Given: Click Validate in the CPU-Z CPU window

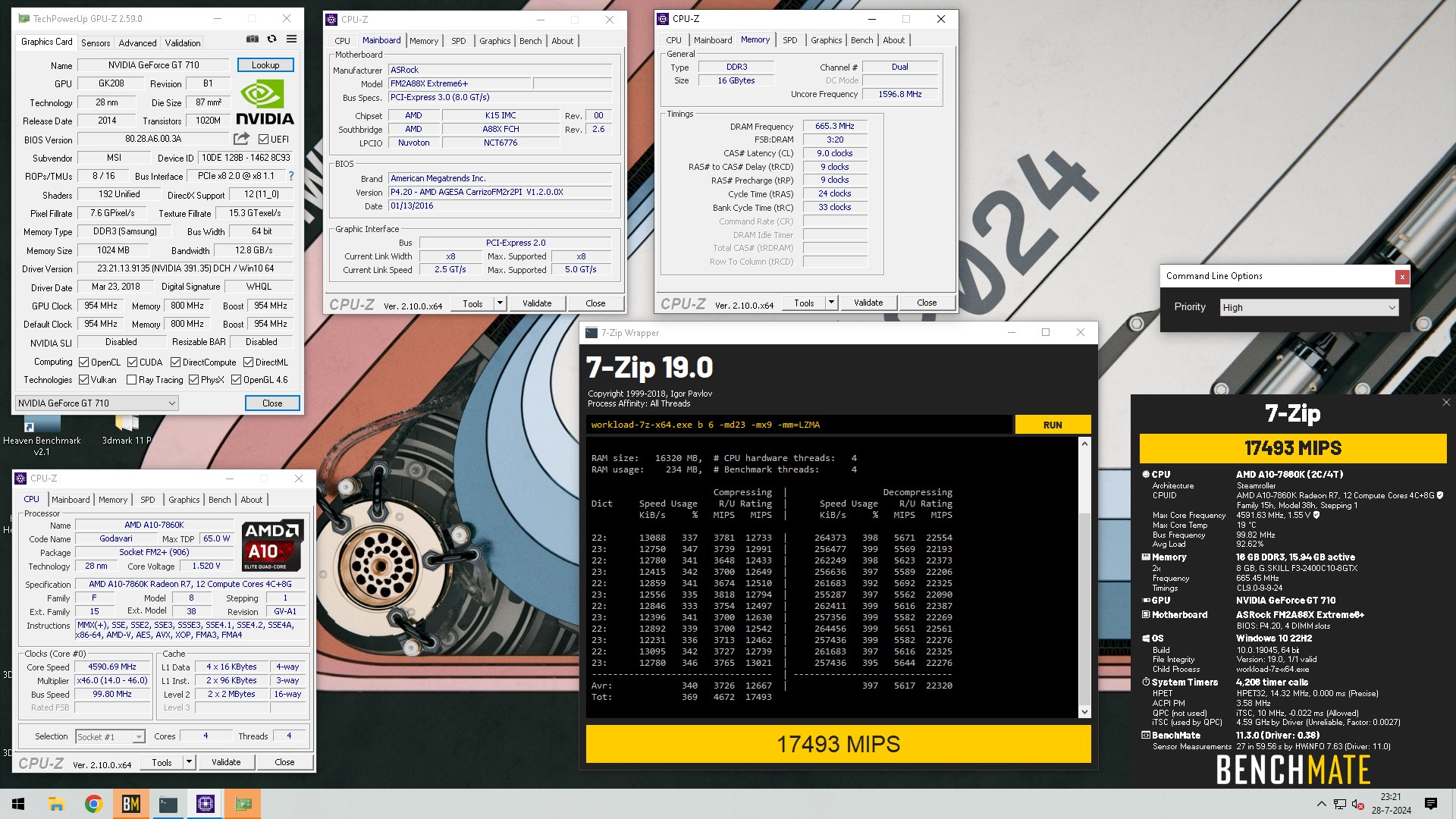Looking at the screenshot, I should coord(226,762).
